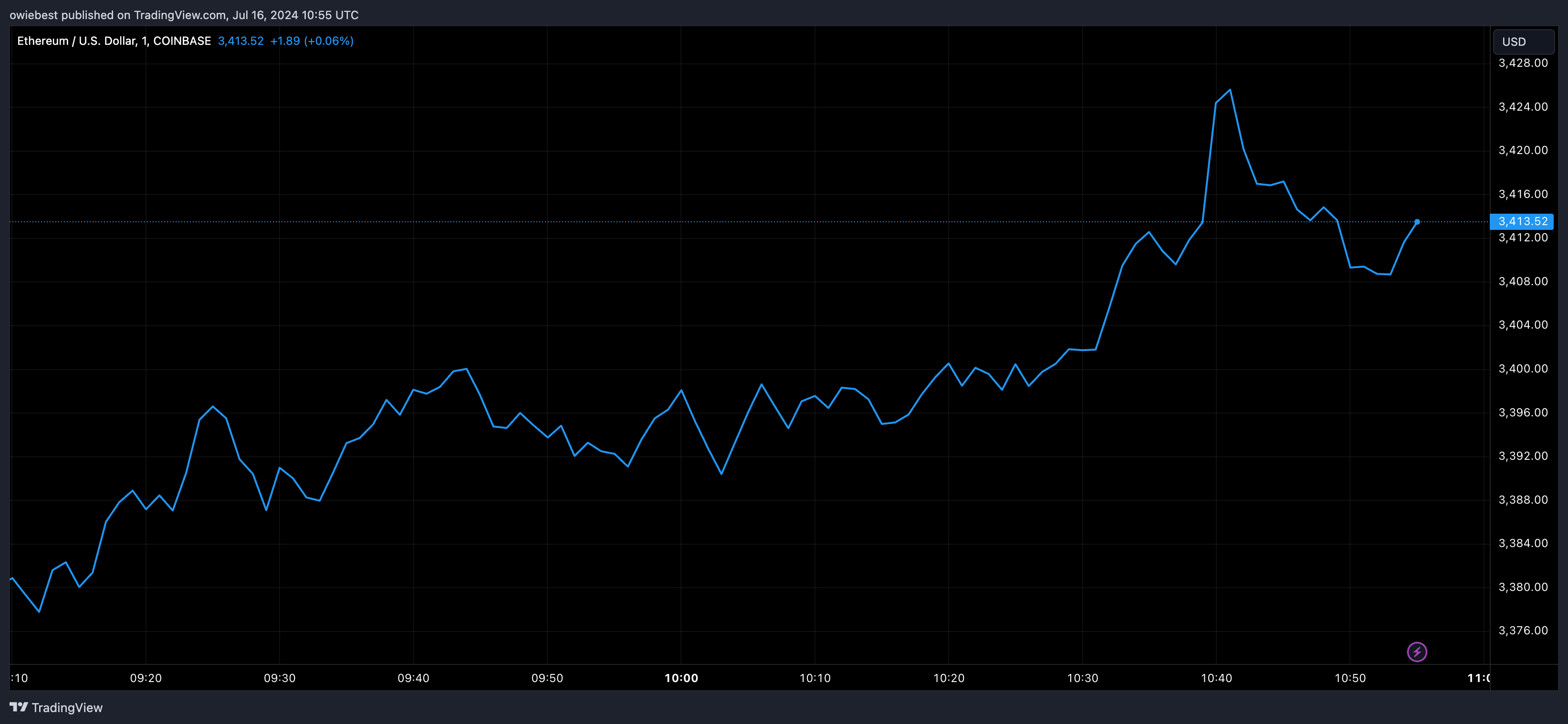Click the 09:30 time axis label

pos(280,678)
